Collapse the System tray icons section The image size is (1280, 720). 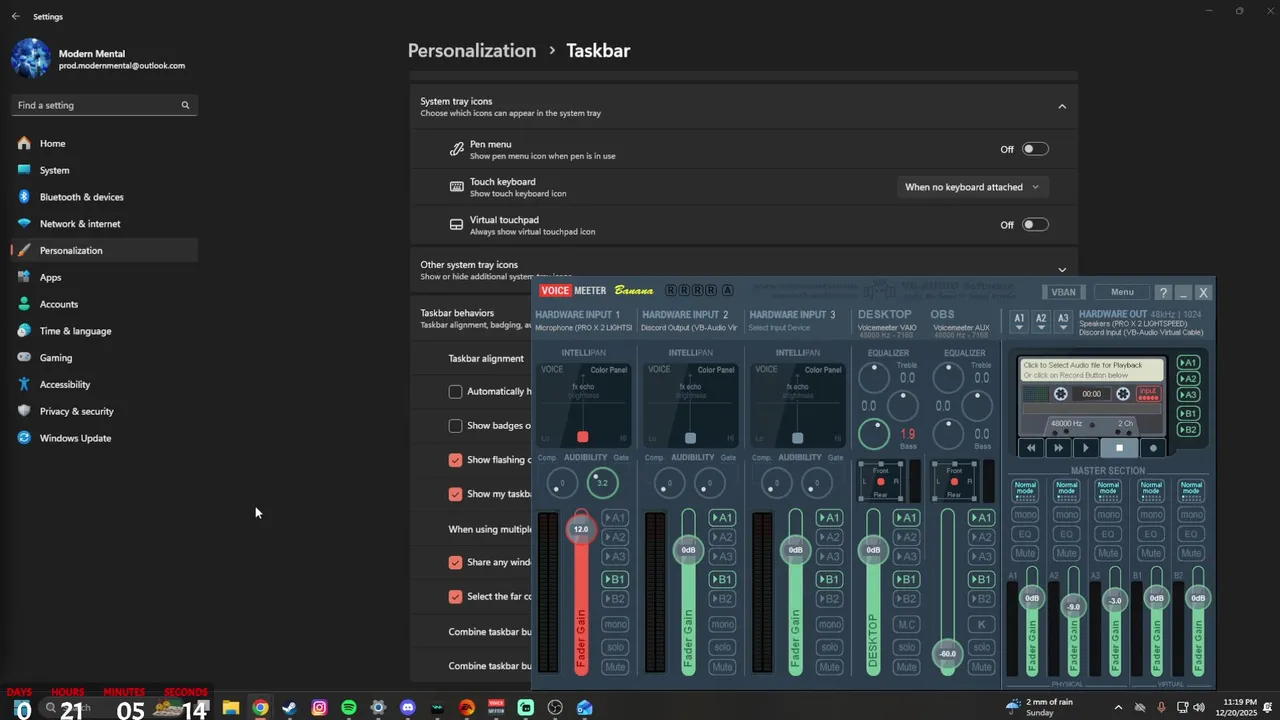coord(1062,107)
